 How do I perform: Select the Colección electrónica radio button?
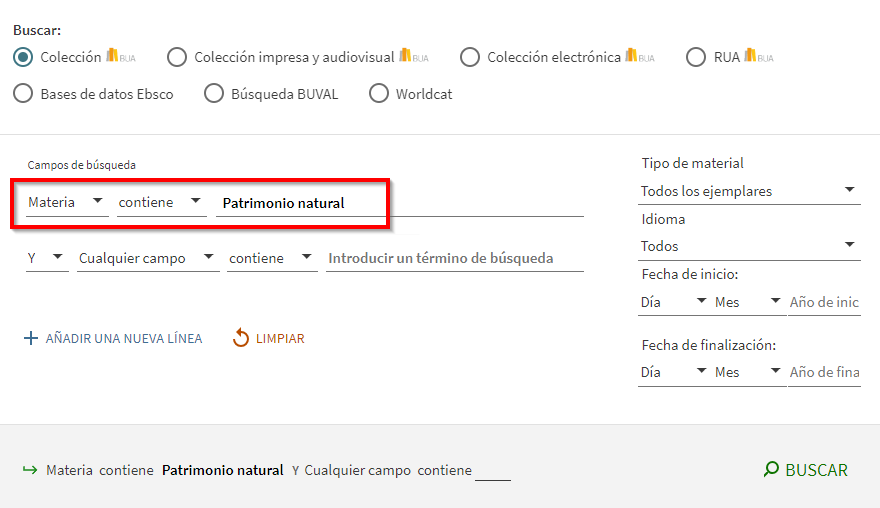(x=470, y=57)
